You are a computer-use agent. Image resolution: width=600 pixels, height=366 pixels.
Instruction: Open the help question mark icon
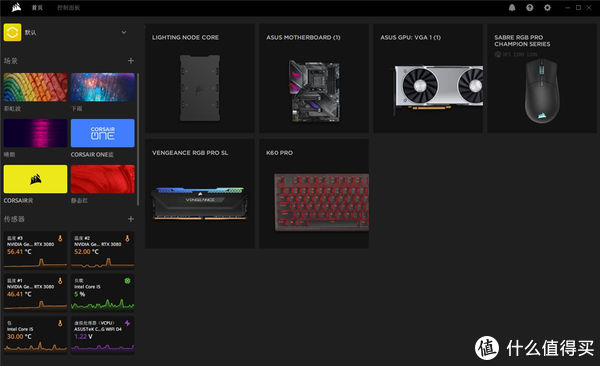pyautogui.click(x=530, y=8)
